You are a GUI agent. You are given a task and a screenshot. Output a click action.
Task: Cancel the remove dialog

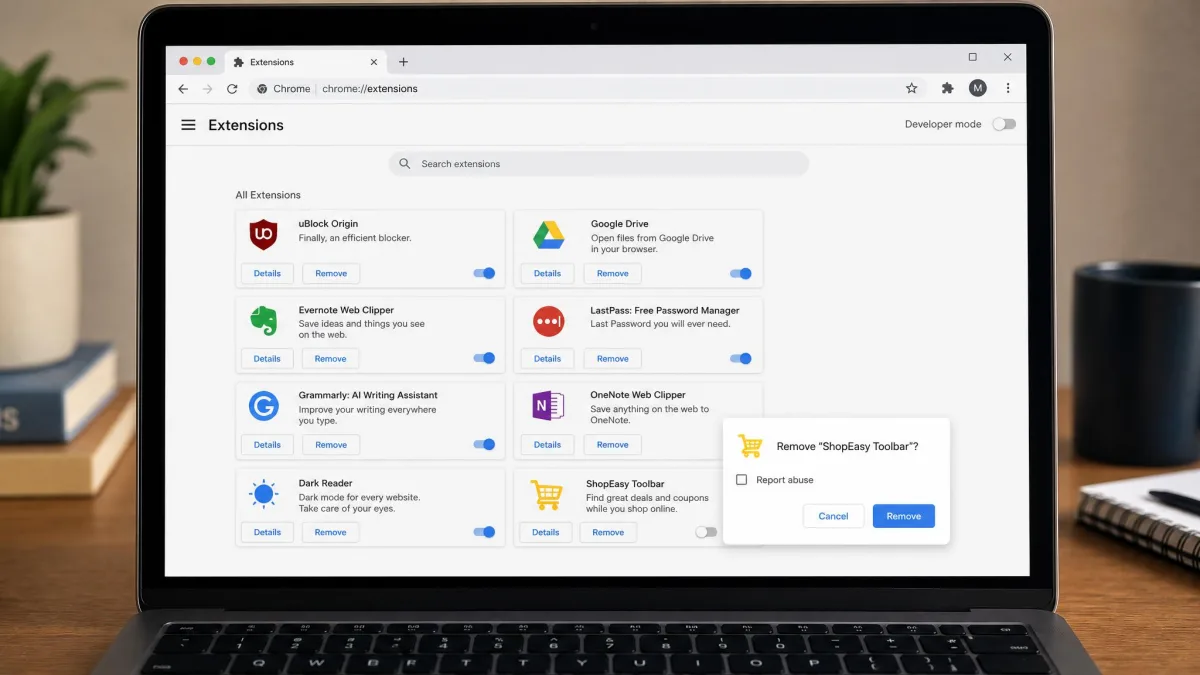point(833,516)
